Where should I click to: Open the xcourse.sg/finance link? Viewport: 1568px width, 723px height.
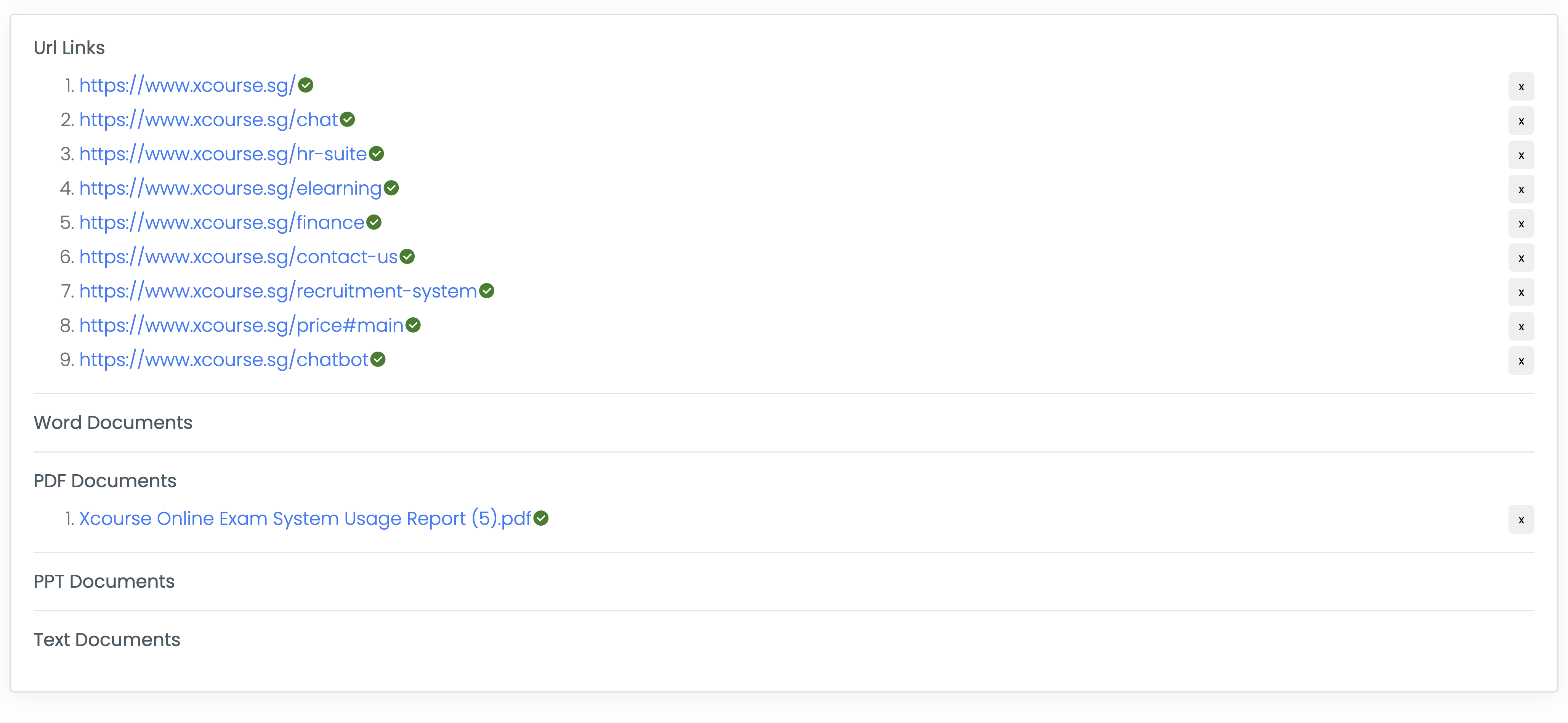point(222,223)
